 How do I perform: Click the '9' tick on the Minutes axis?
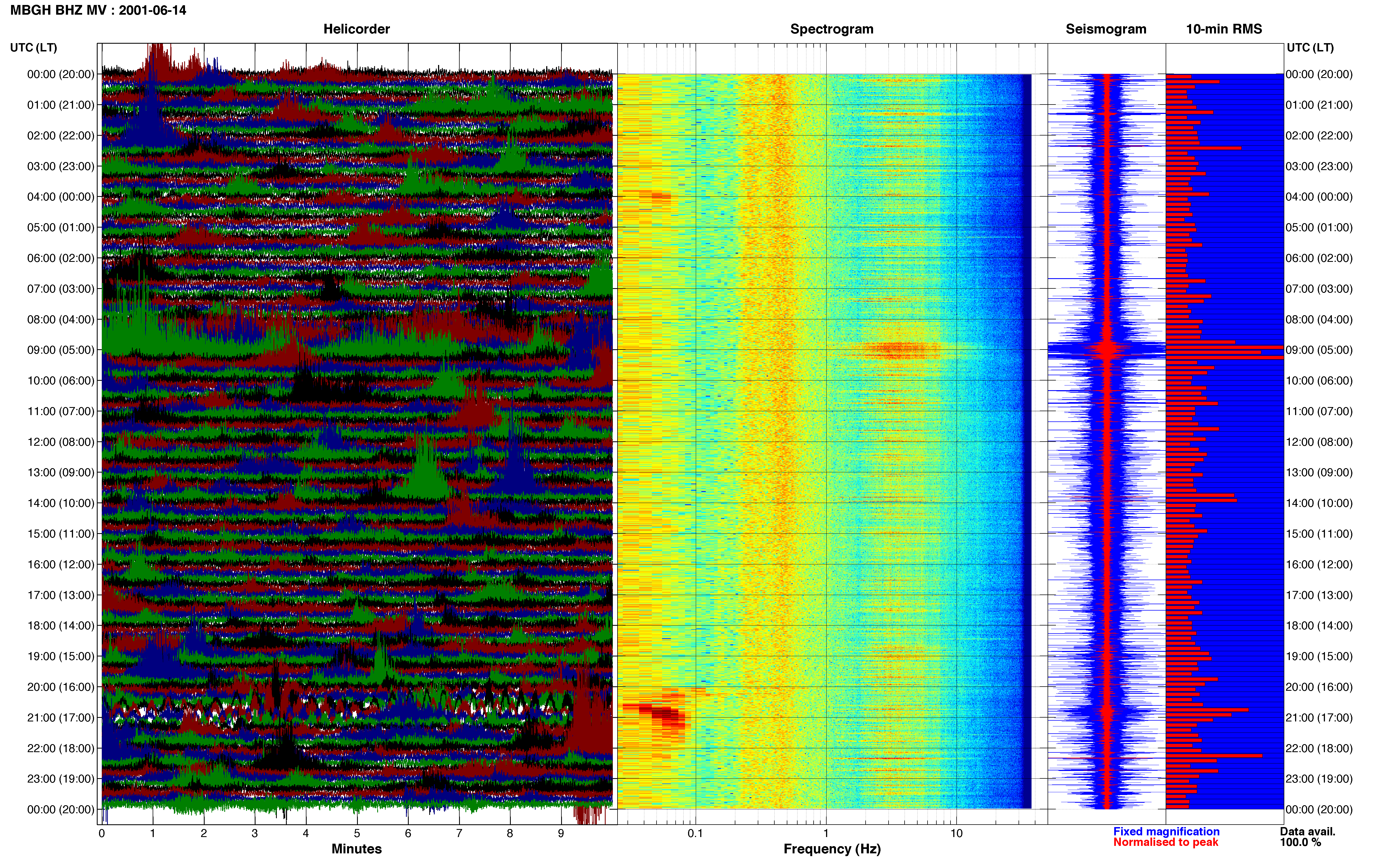(x=561, y=833)
